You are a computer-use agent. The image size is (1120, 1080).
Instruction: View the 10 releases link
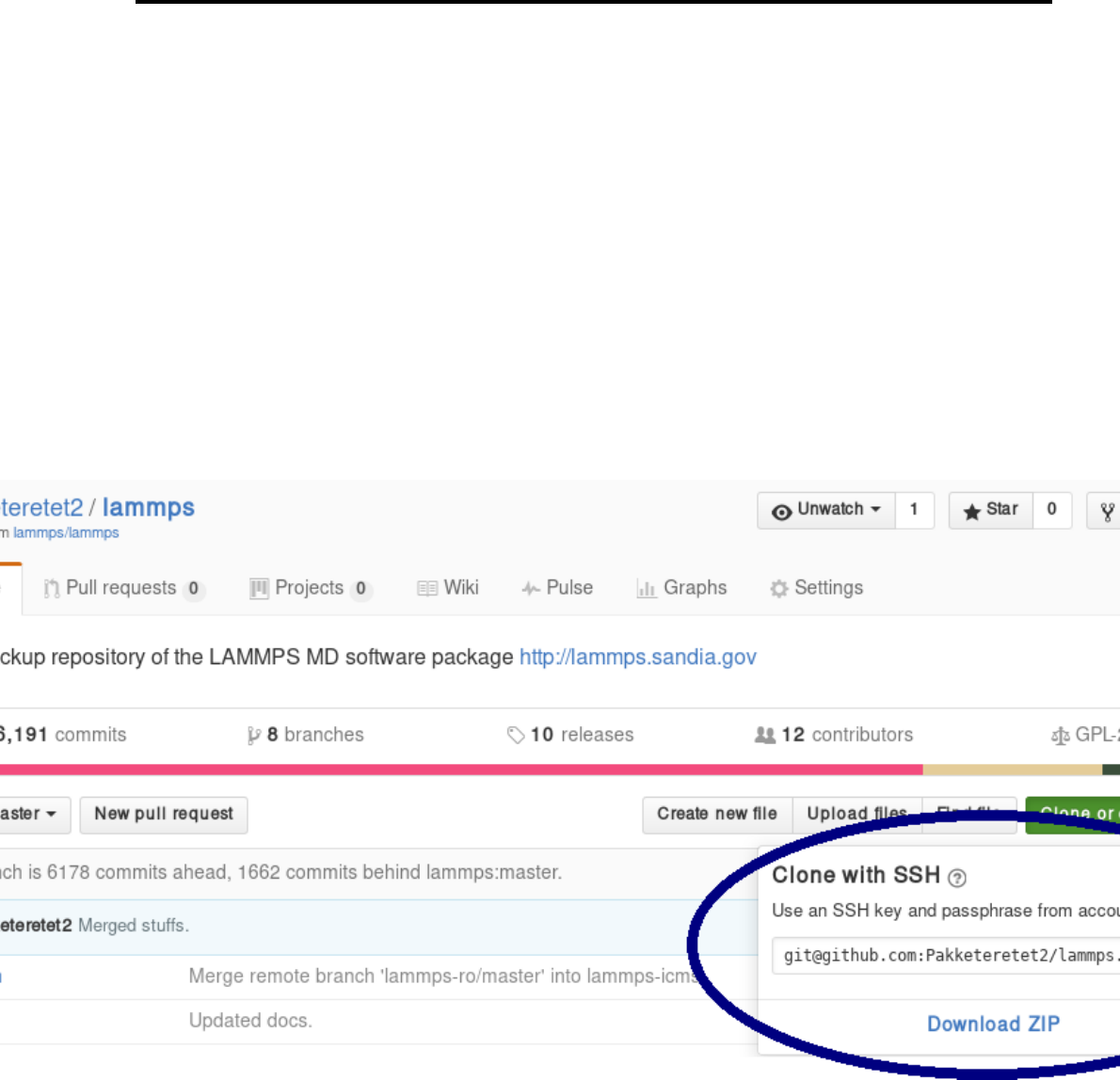click(x=570, y=735)
